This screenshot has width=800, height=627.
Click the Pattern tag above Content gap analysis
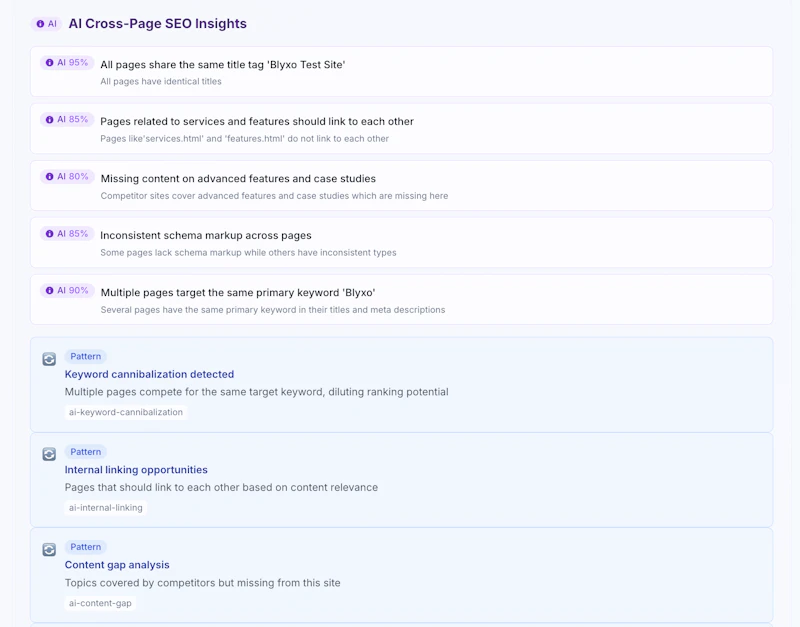(x=85, y=547)
